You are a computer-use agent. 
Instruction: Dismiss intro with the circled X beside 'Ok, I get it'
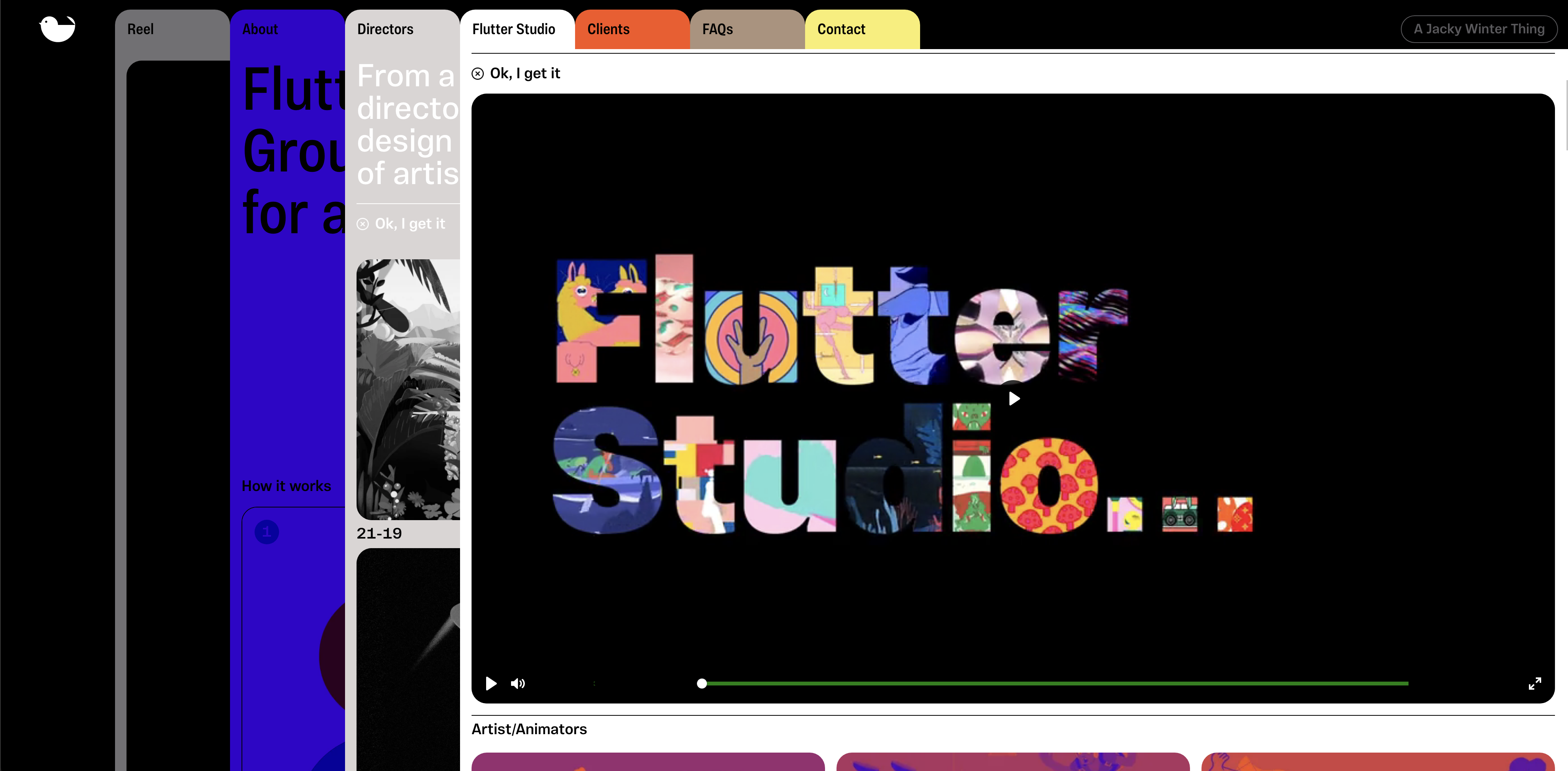478,74
